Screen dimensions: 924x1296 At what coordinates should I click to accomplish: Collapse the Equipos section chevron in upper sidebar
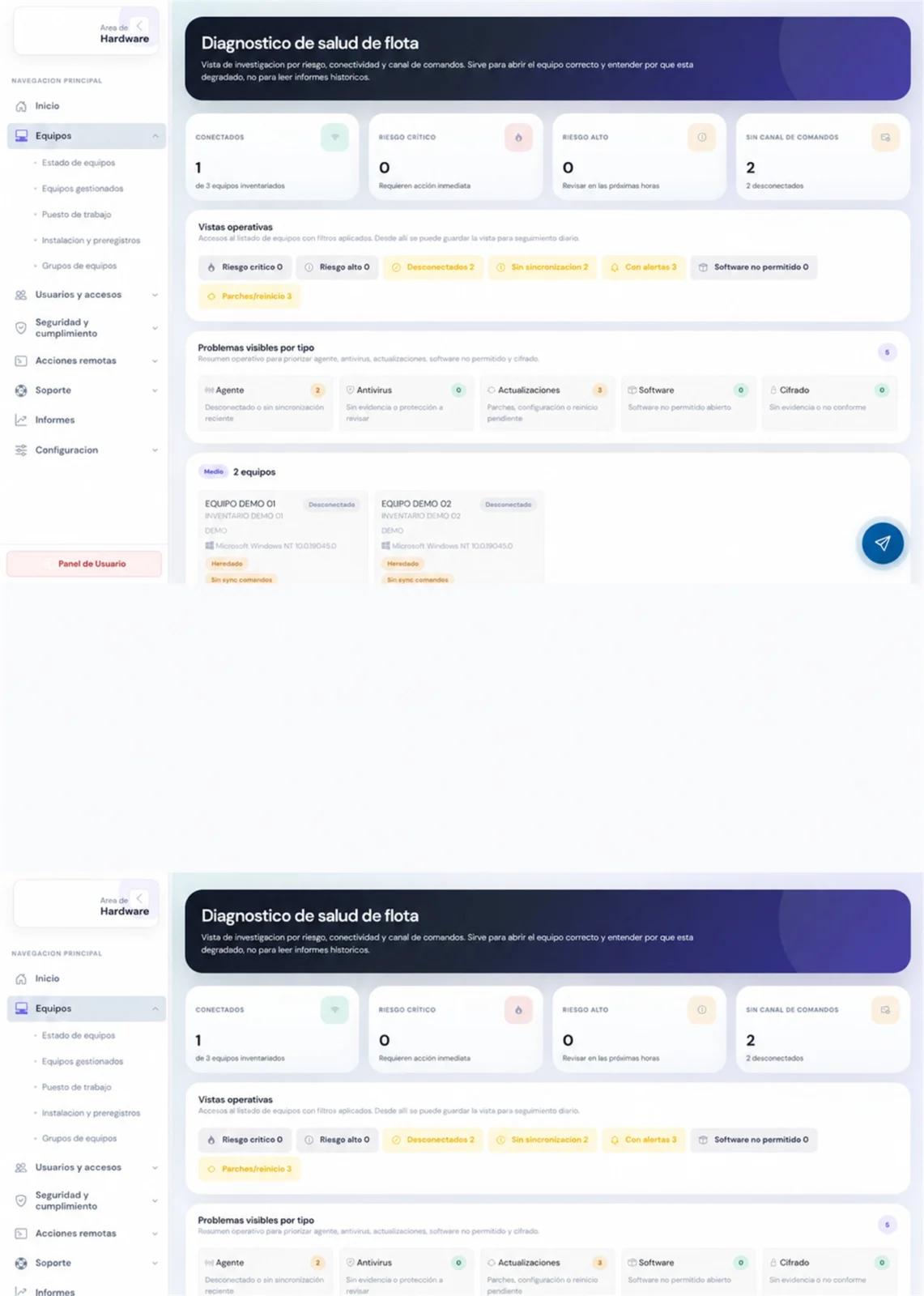point(155,136)
